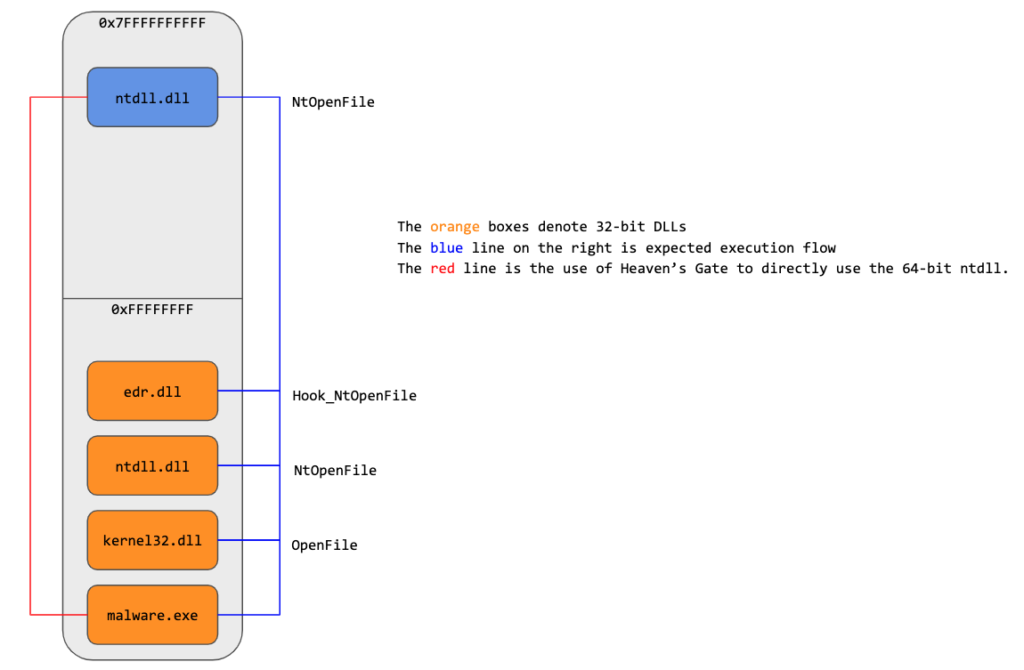Click the blue 64-bit ntdll.dll box
1024x670 pixels.
152,97
